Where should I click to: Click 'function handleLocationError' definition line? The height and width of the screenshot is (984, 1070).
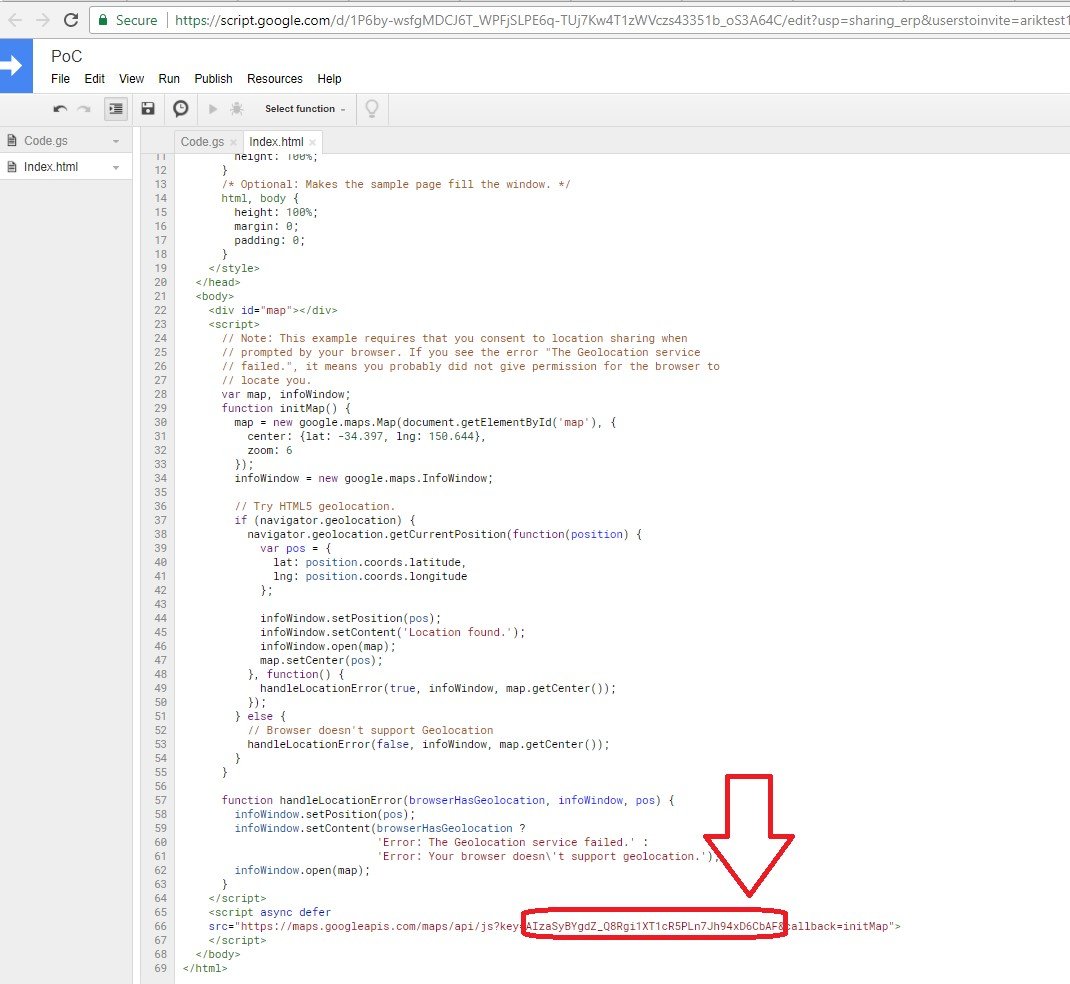448,800
